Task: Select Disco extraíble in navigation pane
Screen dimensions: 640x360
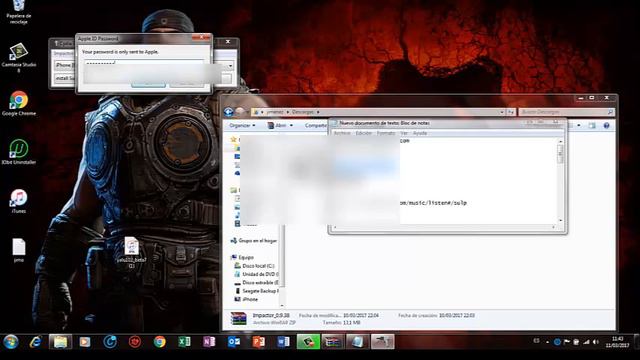Action: (256, 282)
